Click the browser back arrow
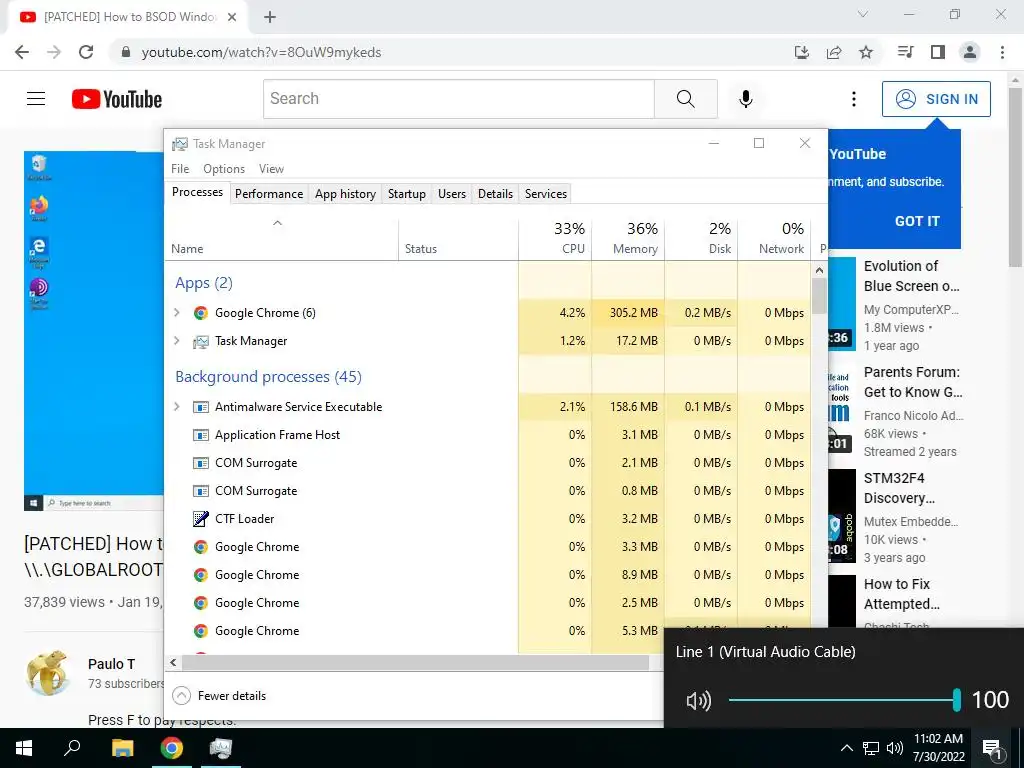 point(22,52)
